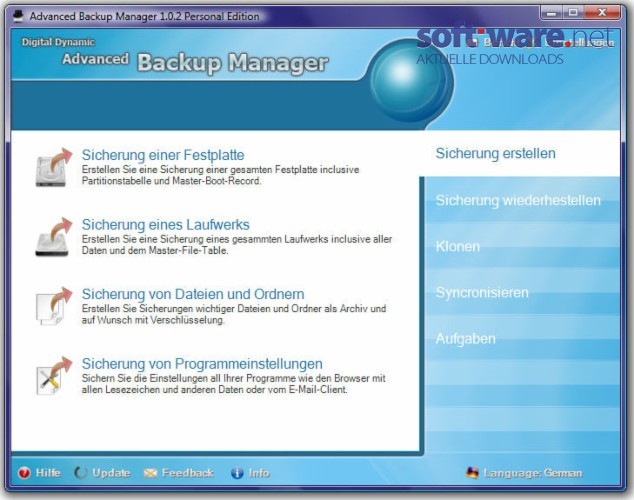Click the Hilfe label in bottom bar

(x=48, y=473)
